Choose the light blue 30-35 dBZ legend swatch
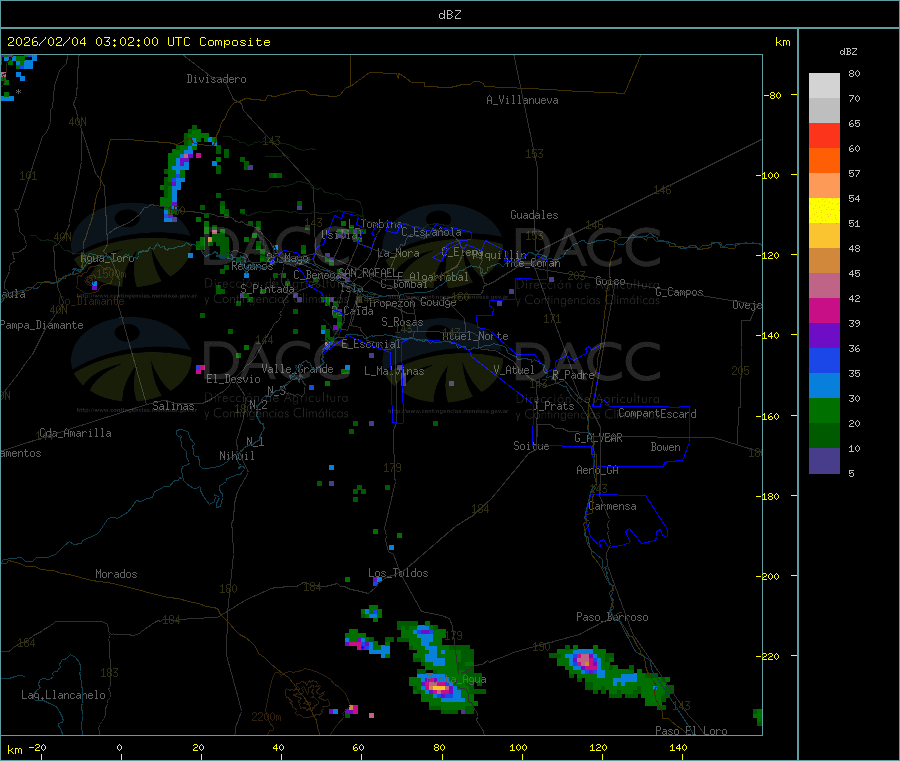This screenshot has height=761, width=900. coord(824,386)
